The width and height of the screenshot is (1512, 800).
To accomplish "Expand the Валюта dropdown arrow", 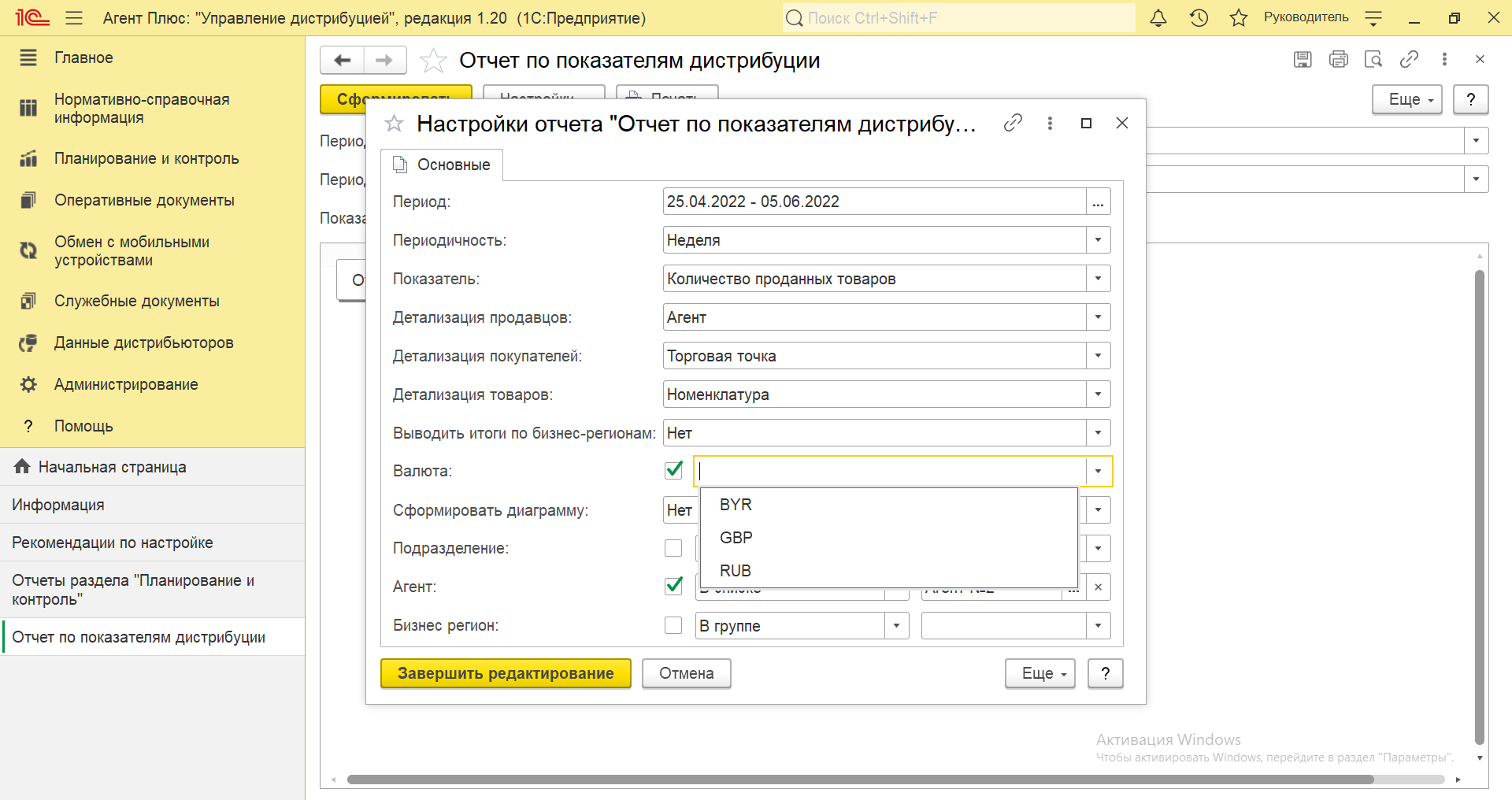I will (1098, 472).
